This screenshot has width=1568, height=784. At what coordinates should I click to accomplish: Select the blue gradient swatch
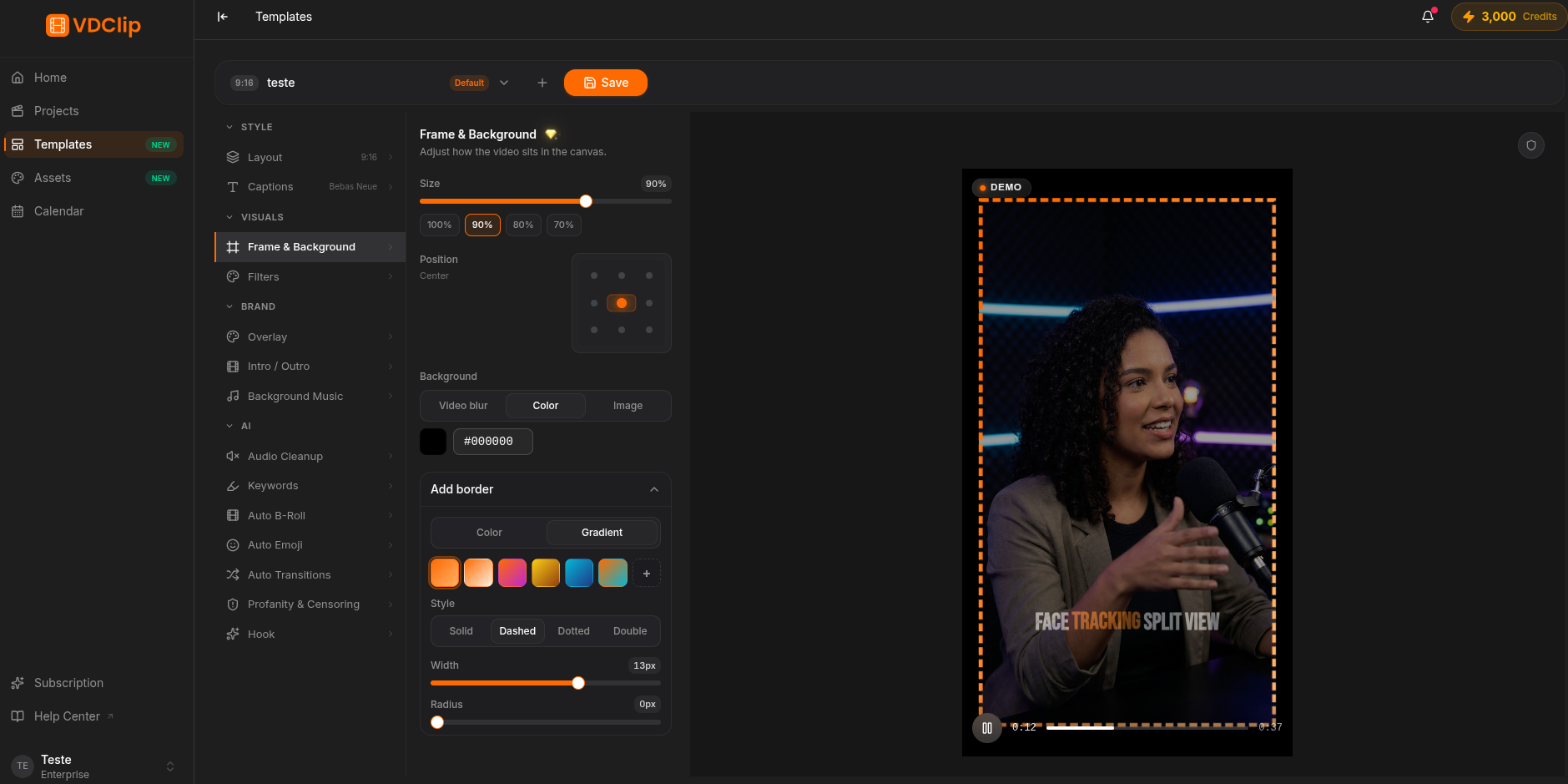pos(579,574)
